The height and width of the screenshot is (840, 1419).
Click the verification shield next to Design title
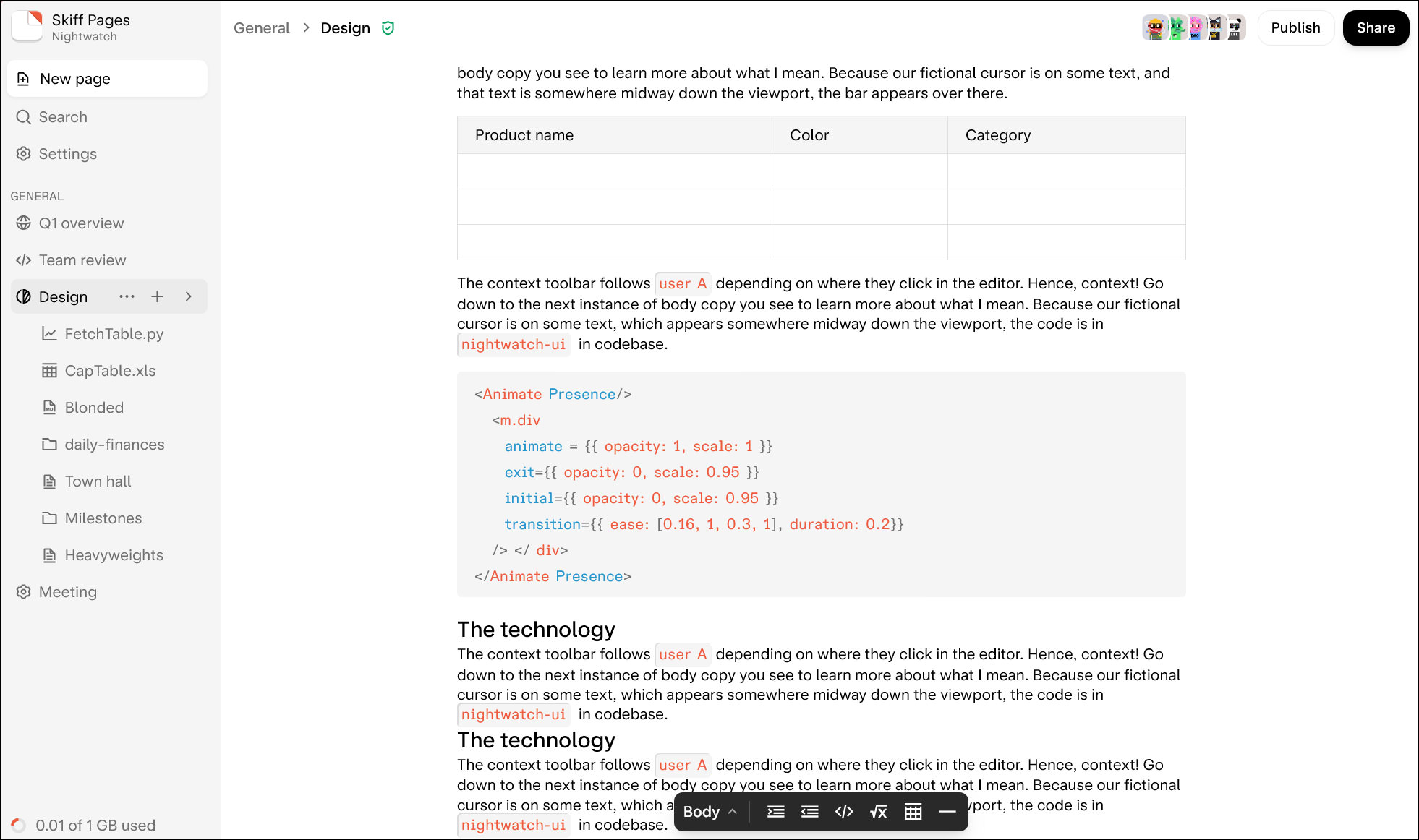point(388,28)
